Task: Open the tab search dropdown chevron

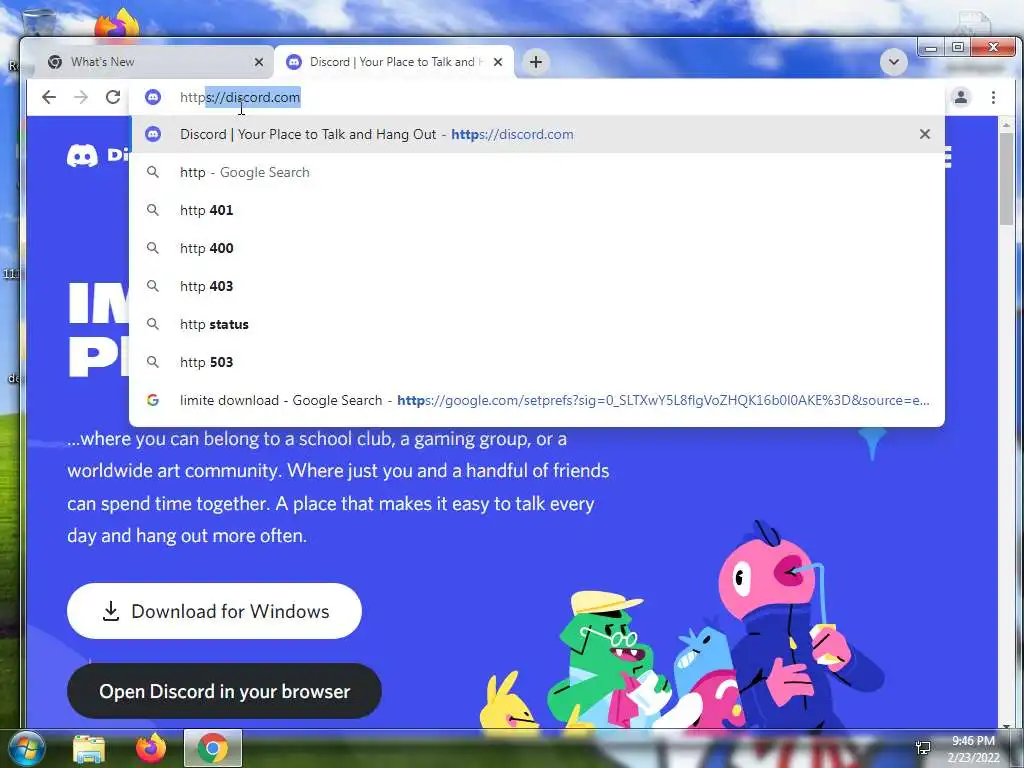Action: coord(893,63)
